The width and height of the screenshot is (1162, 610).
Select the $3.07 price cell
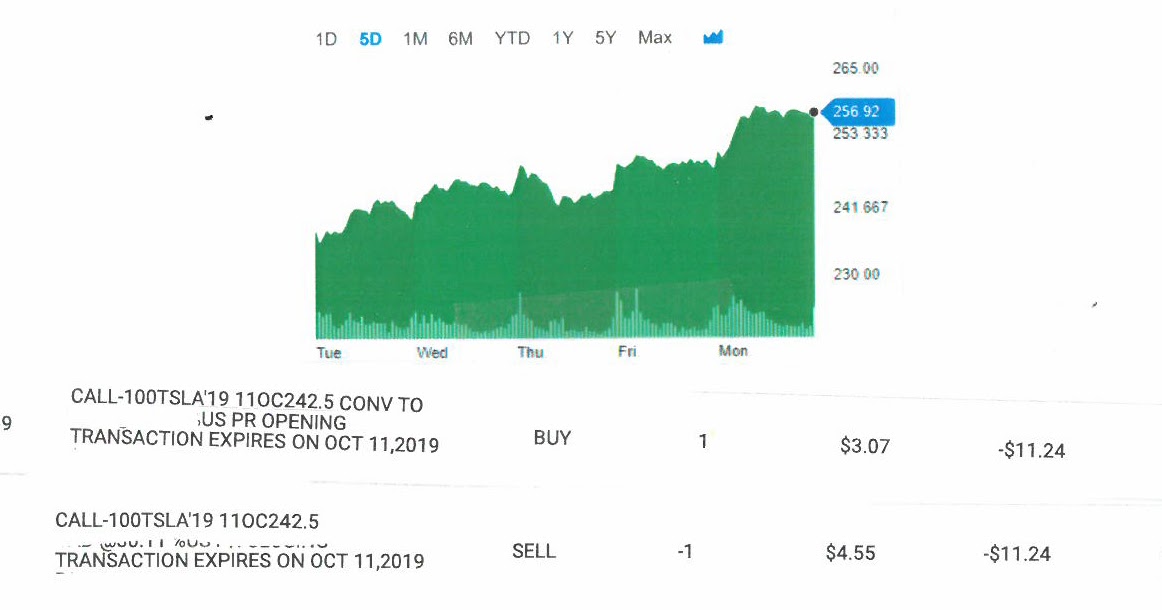tap(865, 446)
